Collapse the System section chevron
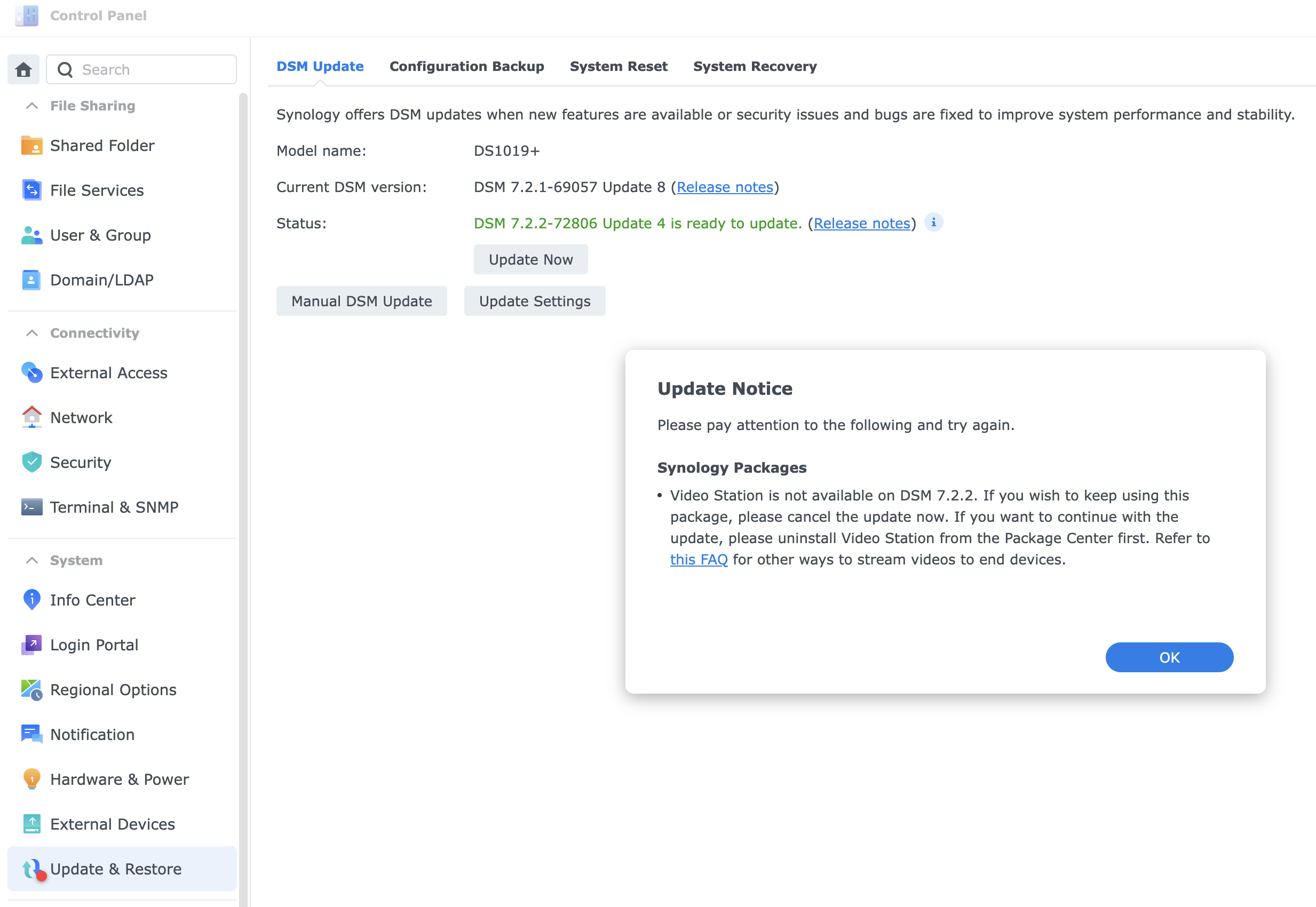 pos(33,560)
